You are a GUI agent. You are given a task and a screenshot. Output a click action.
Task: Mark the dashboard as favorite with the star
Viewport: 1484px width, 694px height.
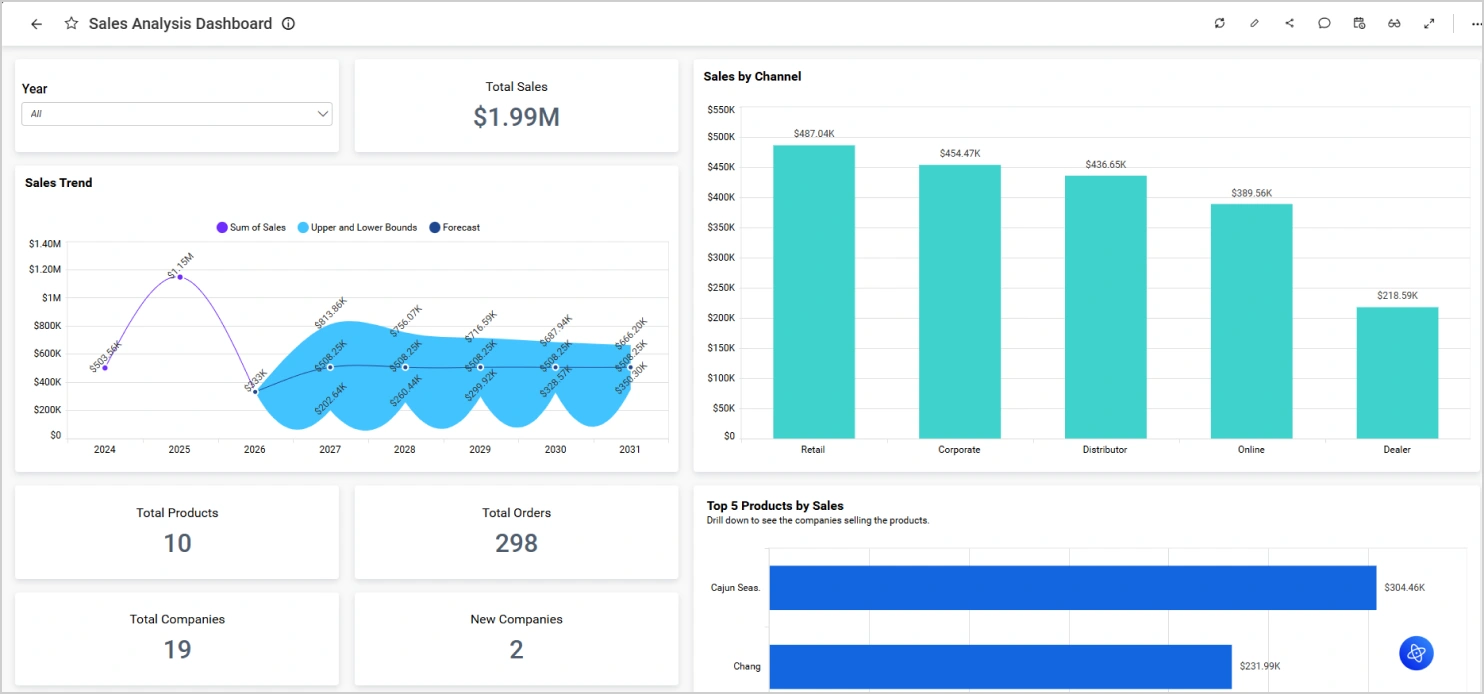[71, 24]
